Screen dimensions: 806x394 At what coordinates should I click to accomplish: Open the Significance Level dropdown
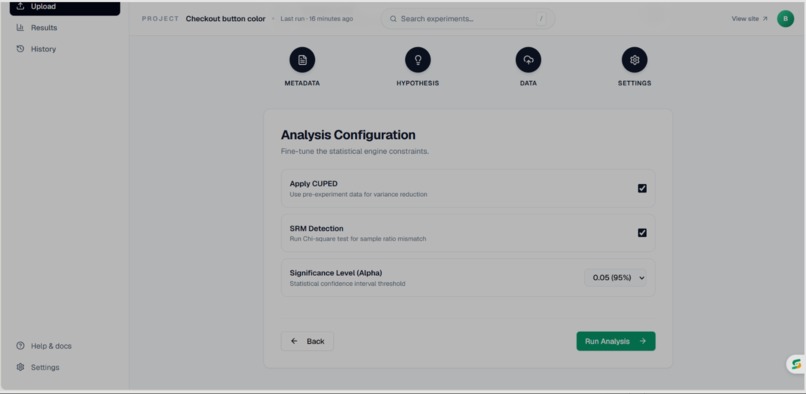click(x=616, y=278)
